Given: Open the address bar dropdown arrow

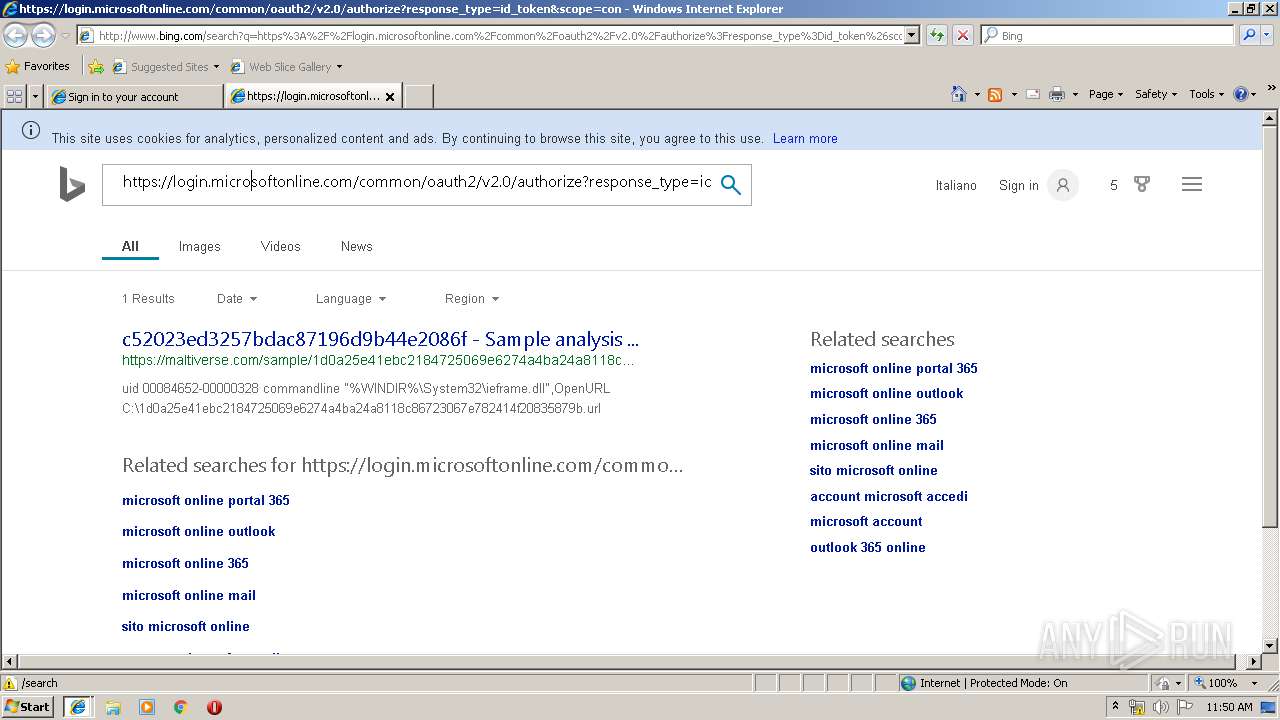Looking at the screenshot, I should (x=912, y=35).
